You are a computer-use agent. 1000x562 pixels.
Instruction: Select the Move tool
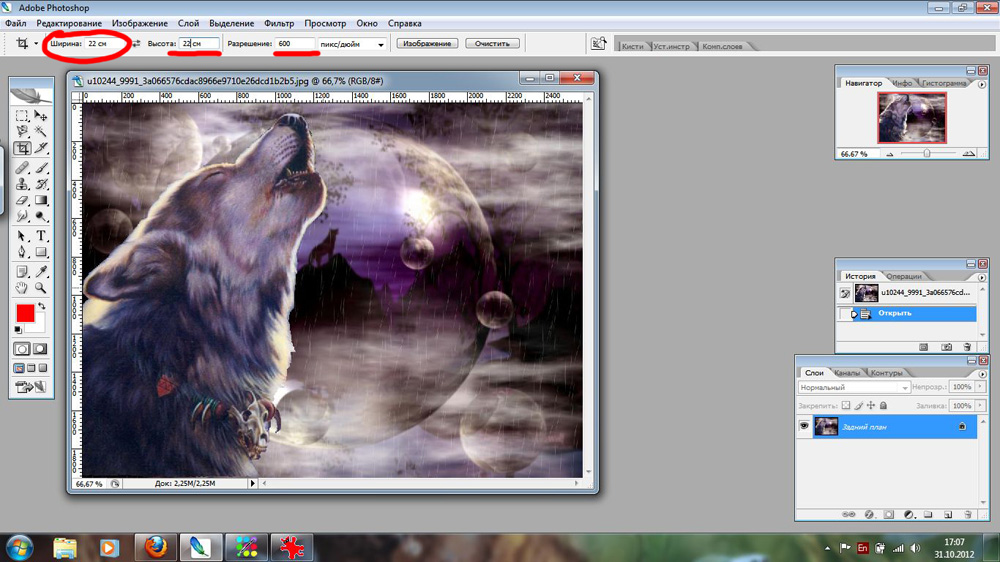(x=41, y=115)
